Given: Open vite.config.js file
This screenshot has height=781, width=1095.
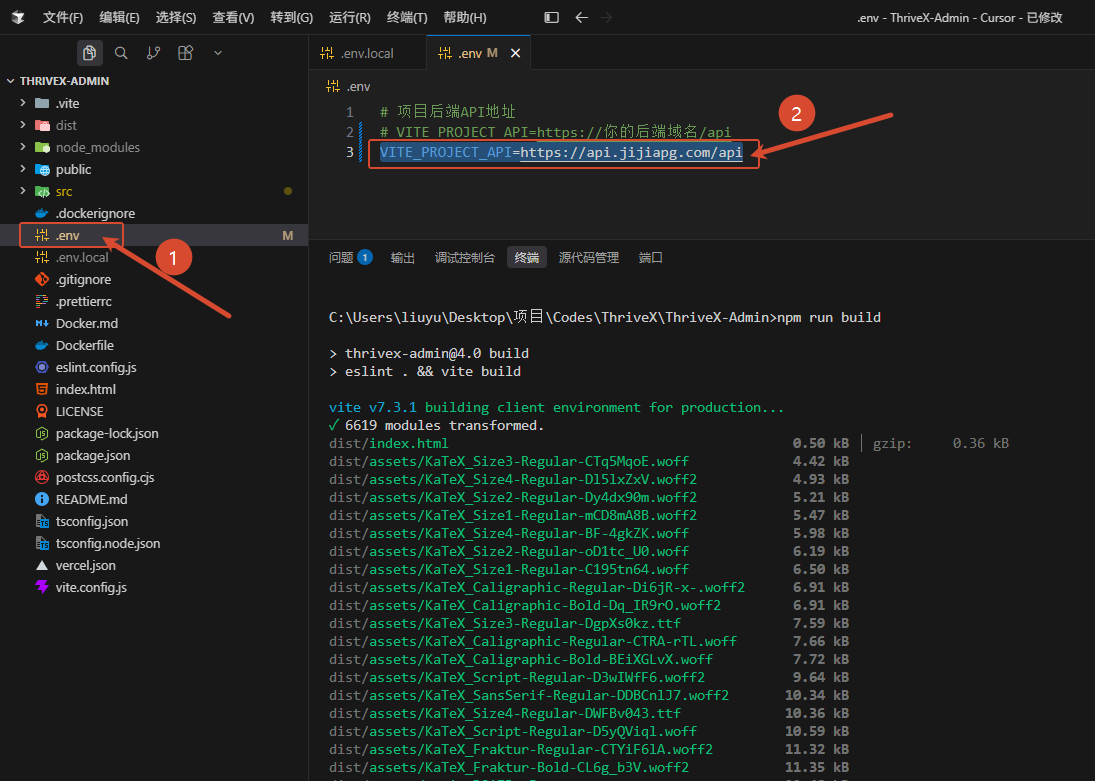Looking at the screenshot, I should [x=91, y=587].
